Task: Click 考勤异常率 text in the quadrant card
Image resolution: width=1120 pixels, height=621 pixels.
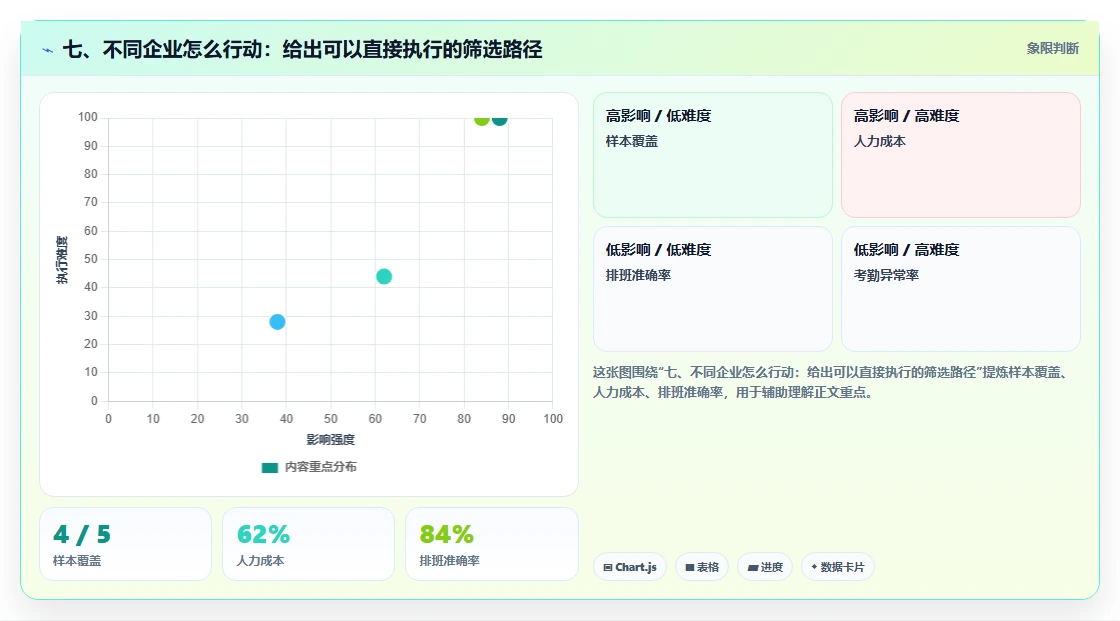Action: point(886,275)
